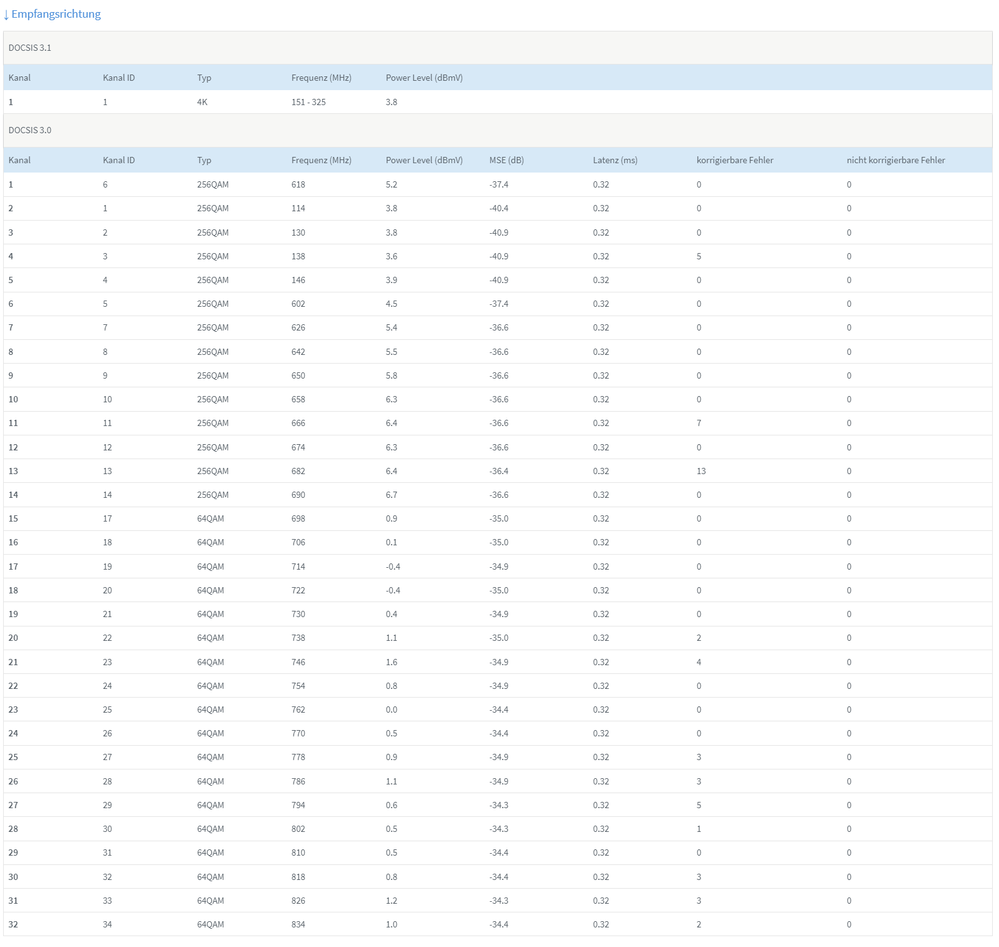Select frequency 738 cell
This screenshot has height=947, width=999.
pyautogui.click(x=298, y=638)
